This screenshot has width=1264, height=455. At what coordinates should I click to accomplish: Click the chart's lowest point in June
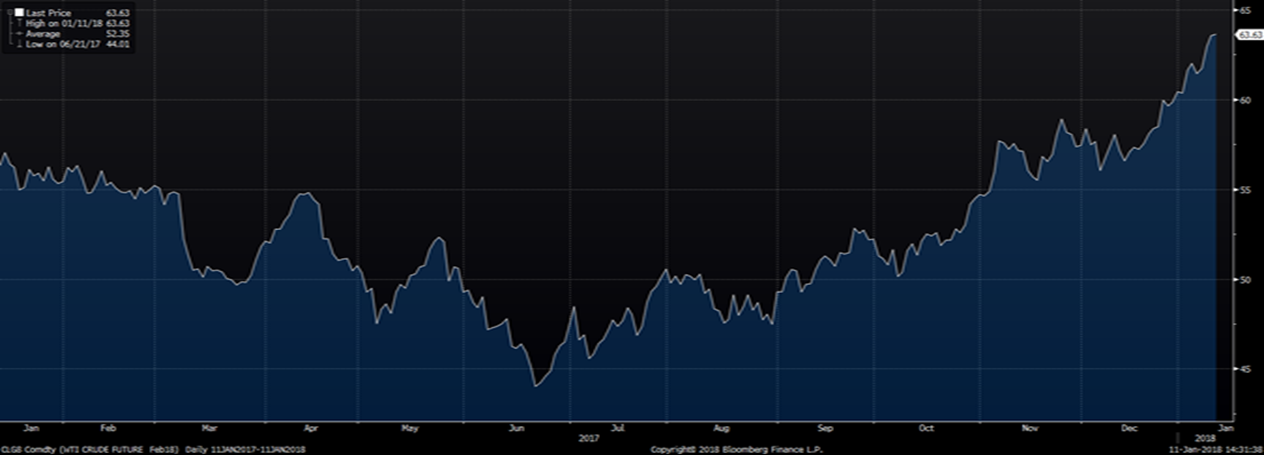(535, 386)
